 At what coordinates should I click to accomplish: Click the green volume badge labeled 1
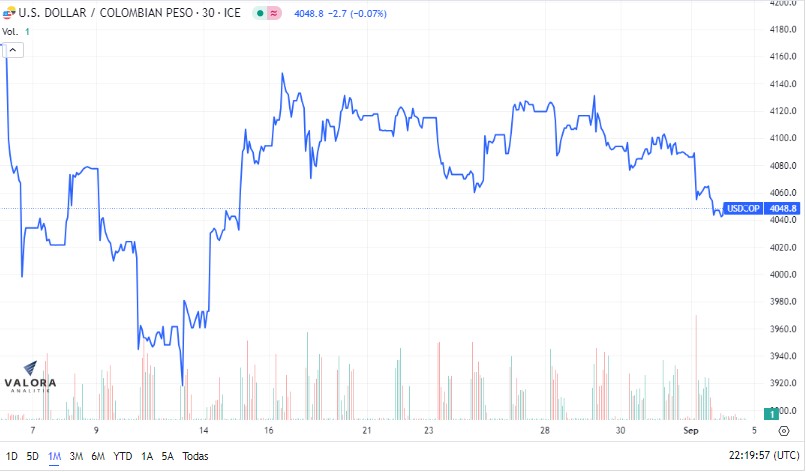(x=771, y=413)
